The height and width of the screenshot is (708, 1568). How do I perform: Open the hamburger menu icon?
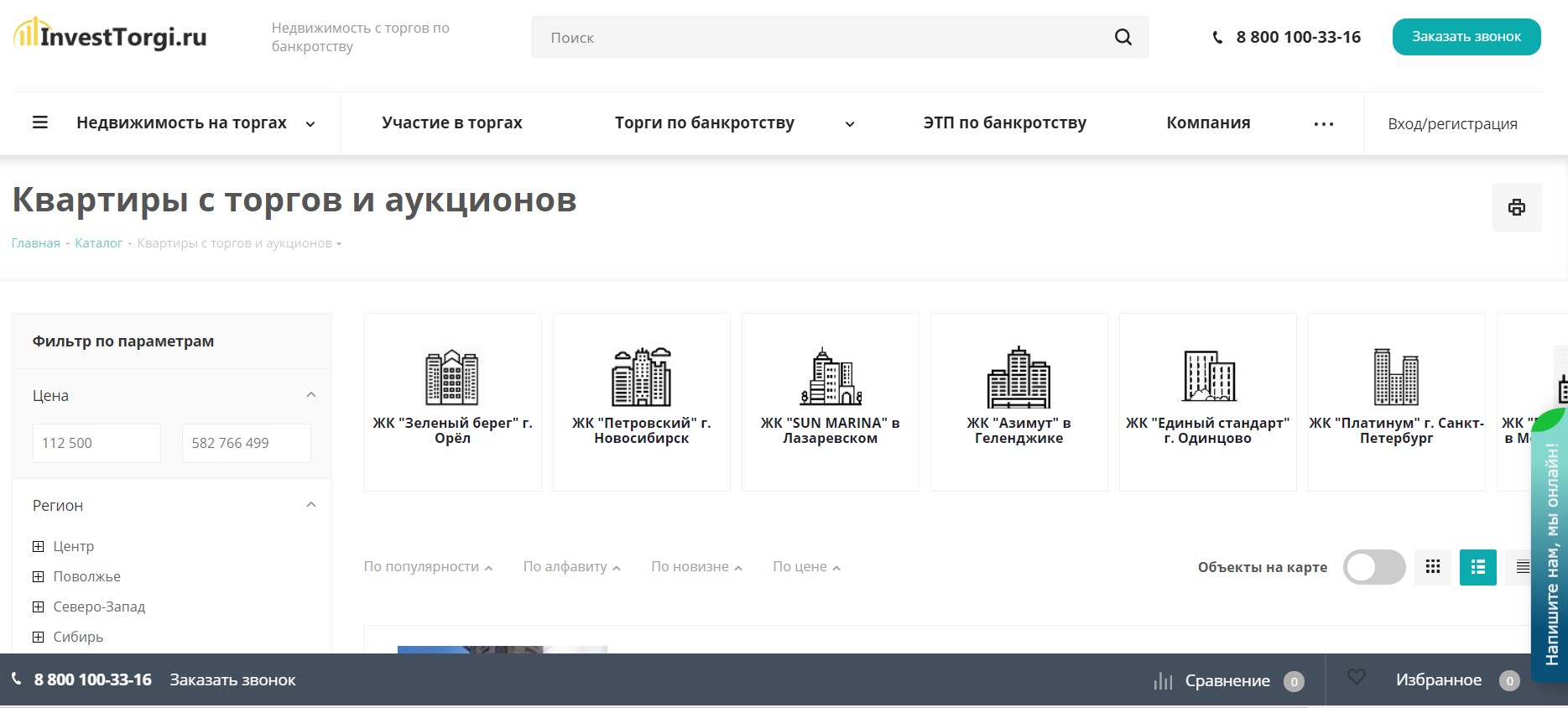40,122
